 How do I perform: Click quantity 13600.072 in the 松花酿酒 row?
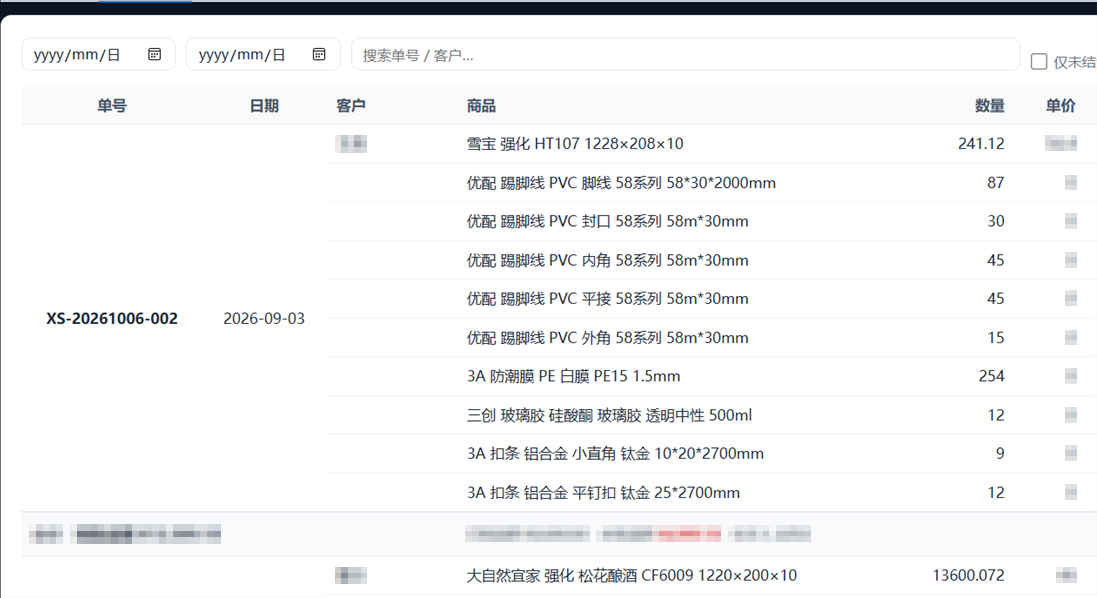tap(968, 576)
